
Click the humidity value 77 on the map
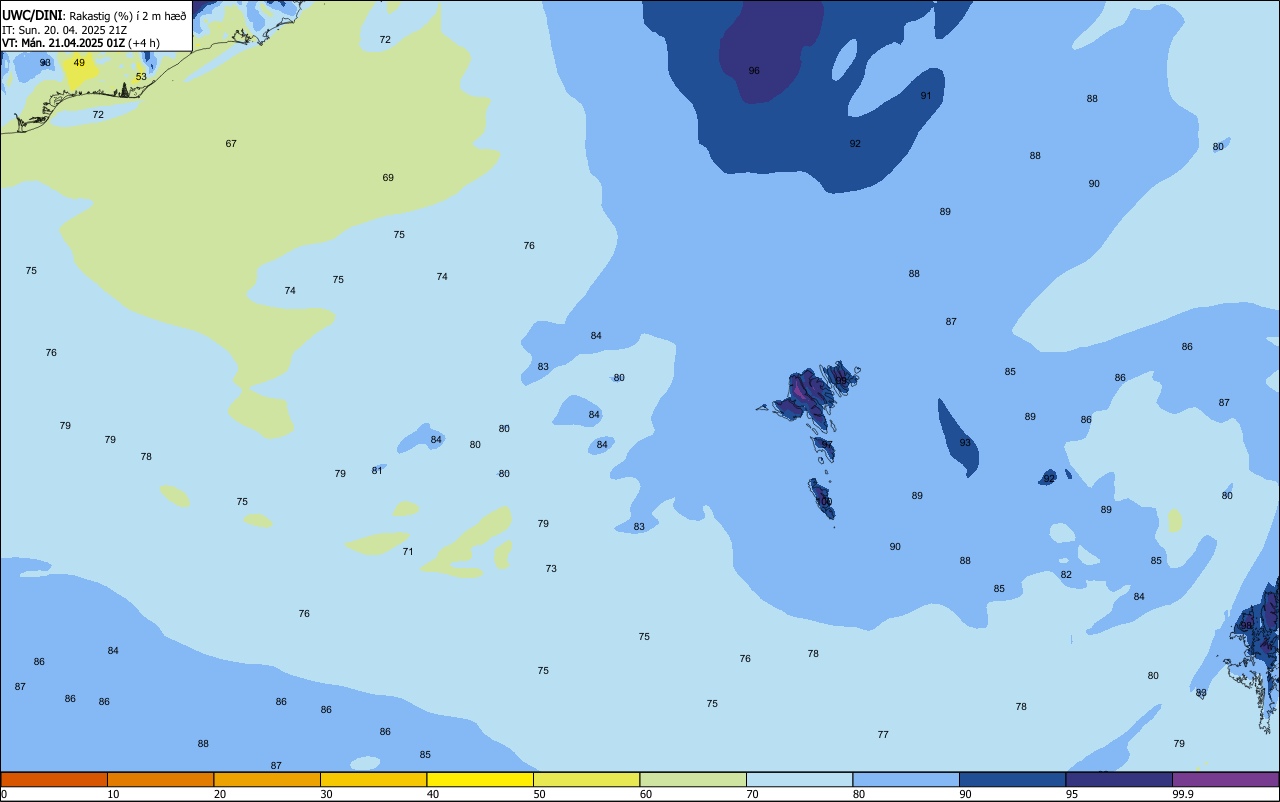coord(883,735)
